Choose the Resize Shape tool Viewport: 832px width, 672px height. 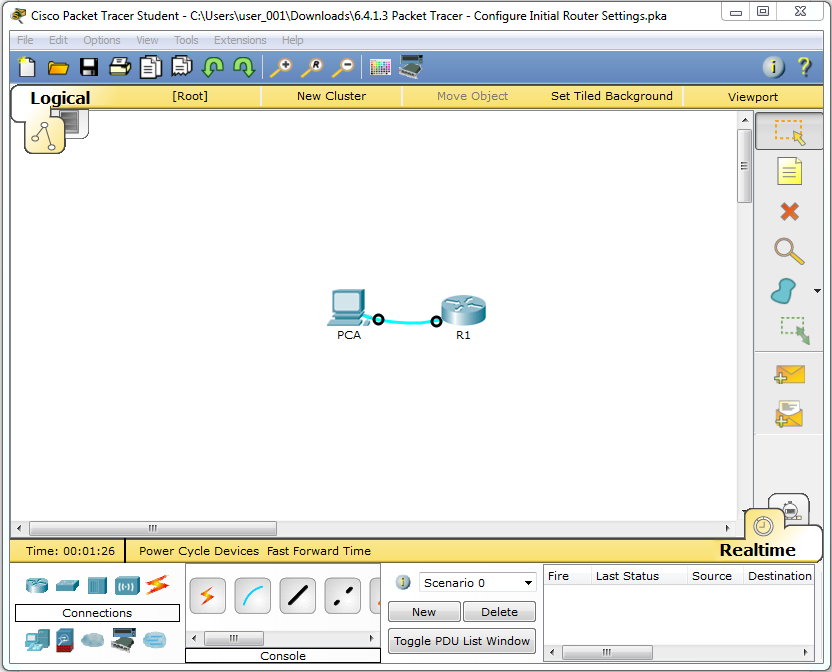(x=794, y=330)
